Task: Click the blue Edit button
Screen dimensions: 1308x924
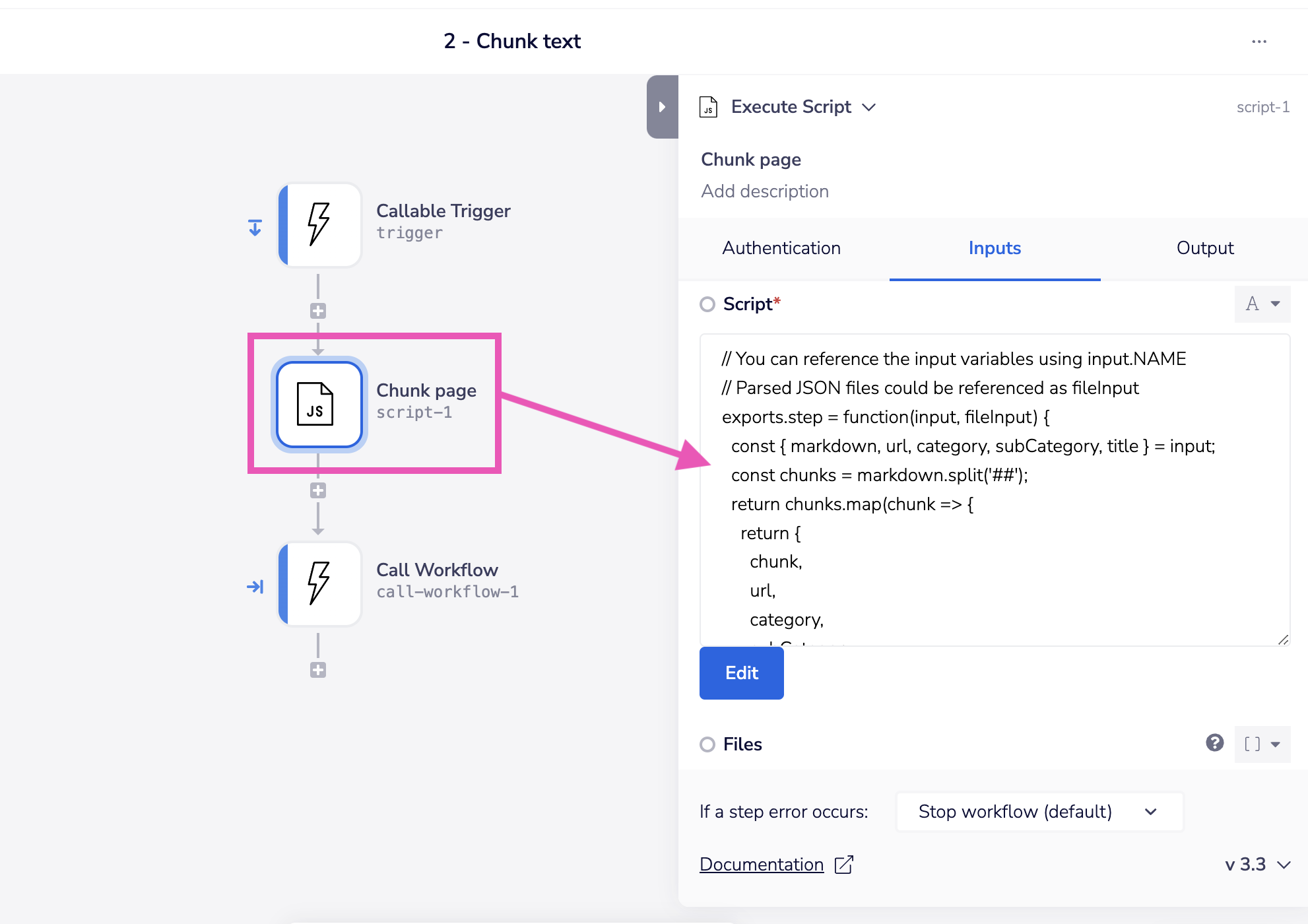Action: pyautogui.click(x=742, y=673)
